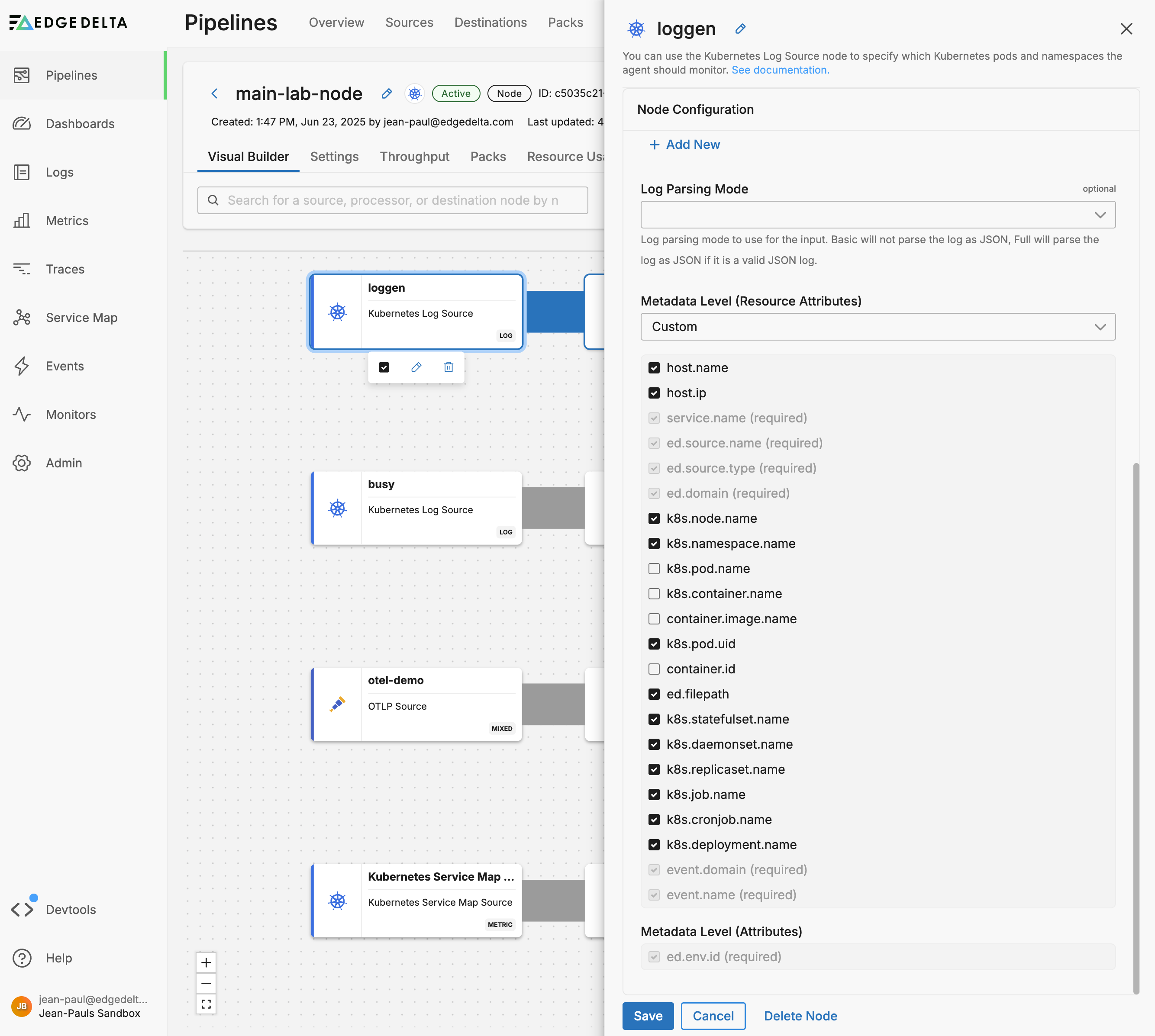Click the JB user avatar
This screenshot has height=1036, width=1155.
pyautogui.click(x=22, y=1006)
